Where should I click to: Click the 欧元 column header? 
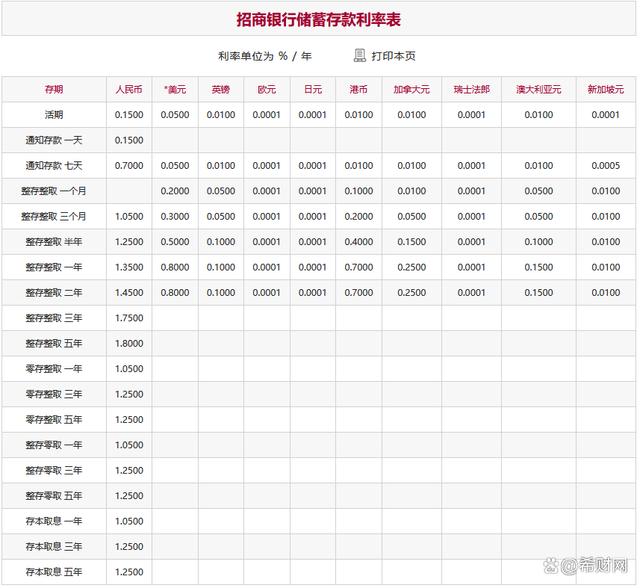pos(266,89)
